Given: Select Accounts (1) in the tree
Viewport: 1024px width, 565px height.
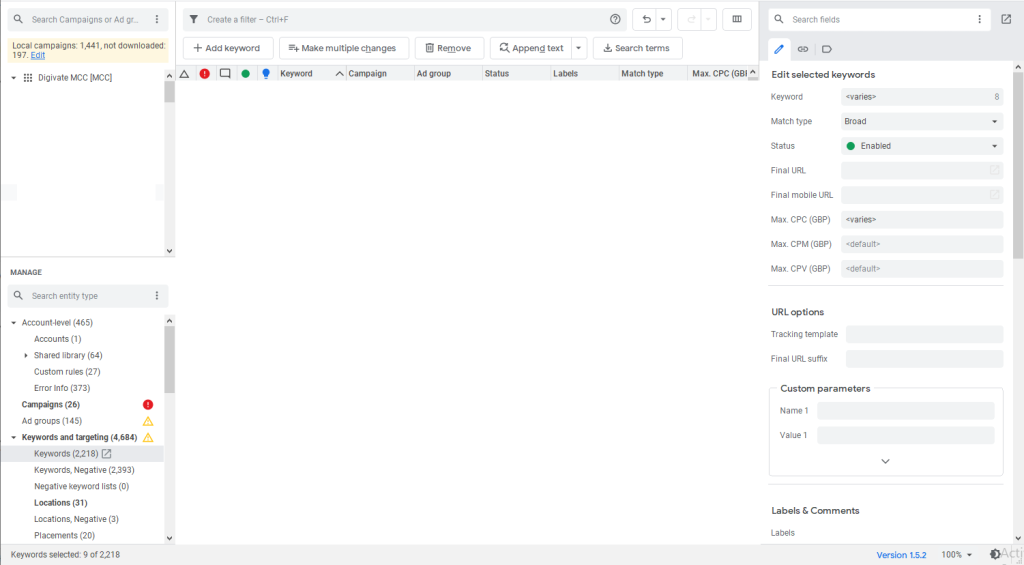Looking at the screenshot, I should click(x=57, y=339).
